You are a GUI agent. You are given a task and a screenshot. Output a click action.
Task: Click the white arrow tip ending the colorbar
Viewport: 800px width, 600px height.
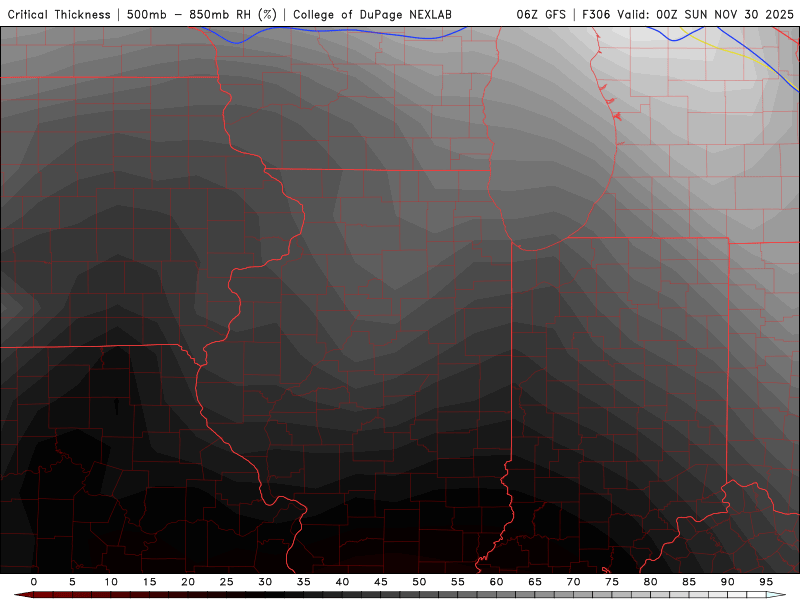coord(777,595)
